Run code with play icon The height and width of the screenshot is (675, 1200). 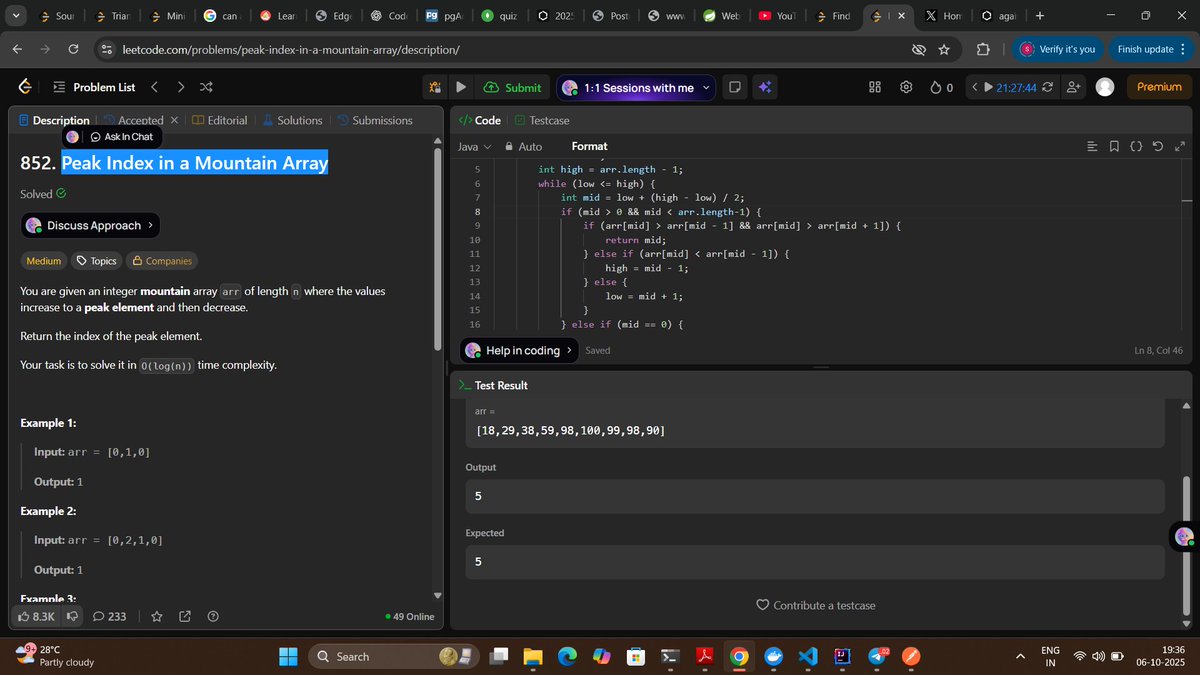(461, 88)
